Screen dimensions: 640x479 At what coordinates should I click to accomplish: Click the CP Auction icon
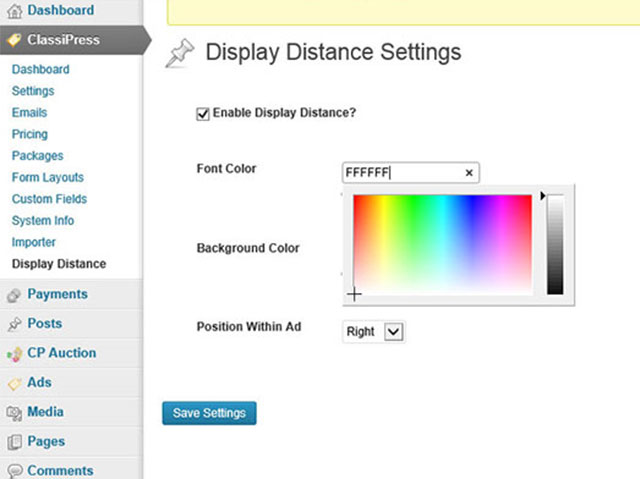[14, 354]
